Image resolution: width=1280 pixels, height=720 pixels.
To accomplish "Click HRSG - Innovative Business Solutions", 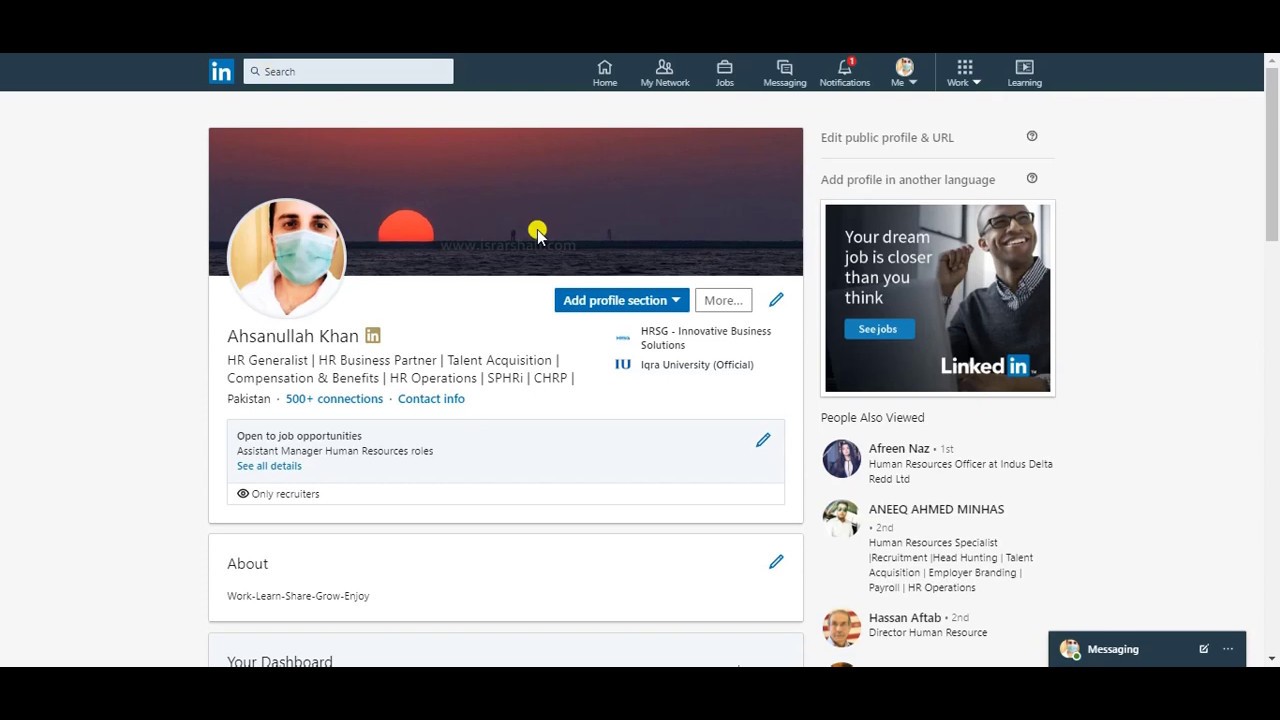I will click(706, 338).
